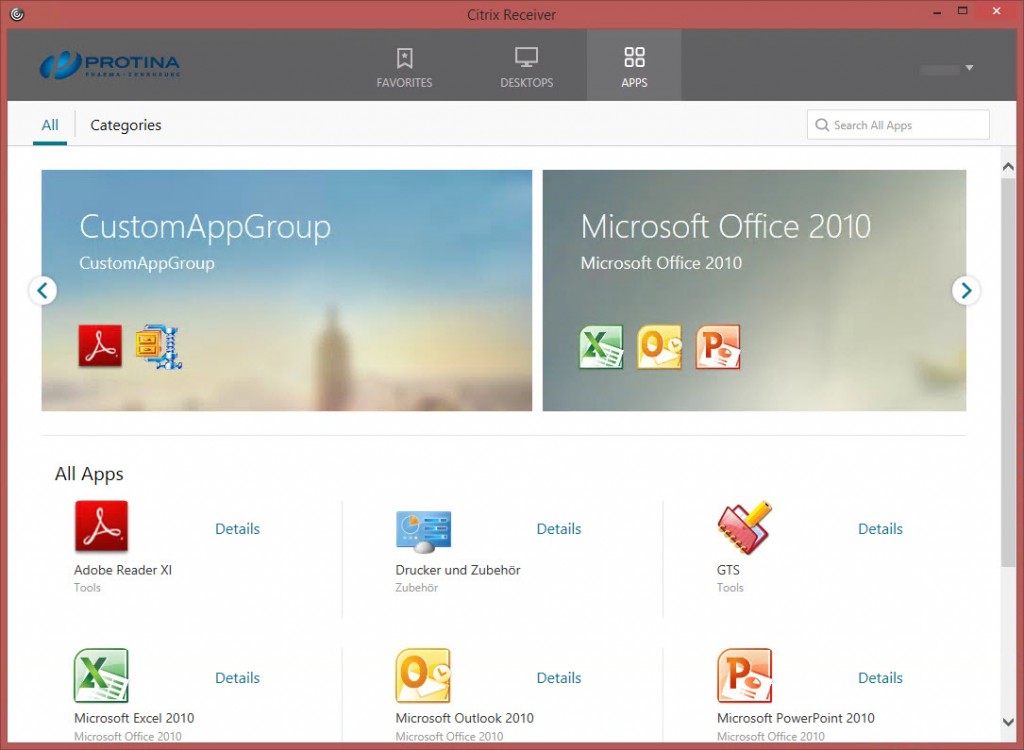This screenshot has width=1024, height=750.
Task: Select the Categories tab
Action: [125, 125]
